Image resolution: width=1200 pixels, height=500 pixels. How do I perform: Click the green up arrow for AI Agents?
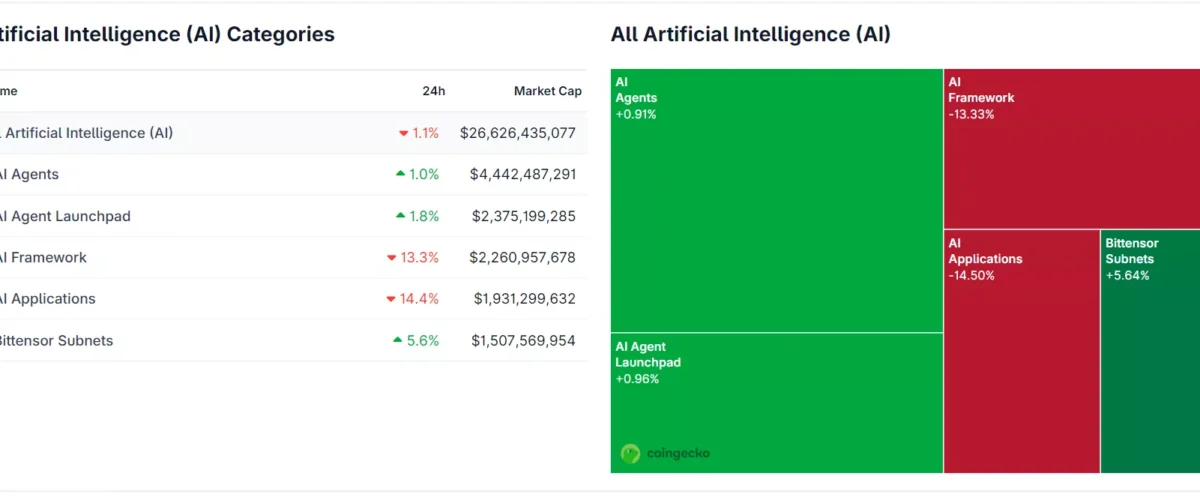click(x=400, y=174)
